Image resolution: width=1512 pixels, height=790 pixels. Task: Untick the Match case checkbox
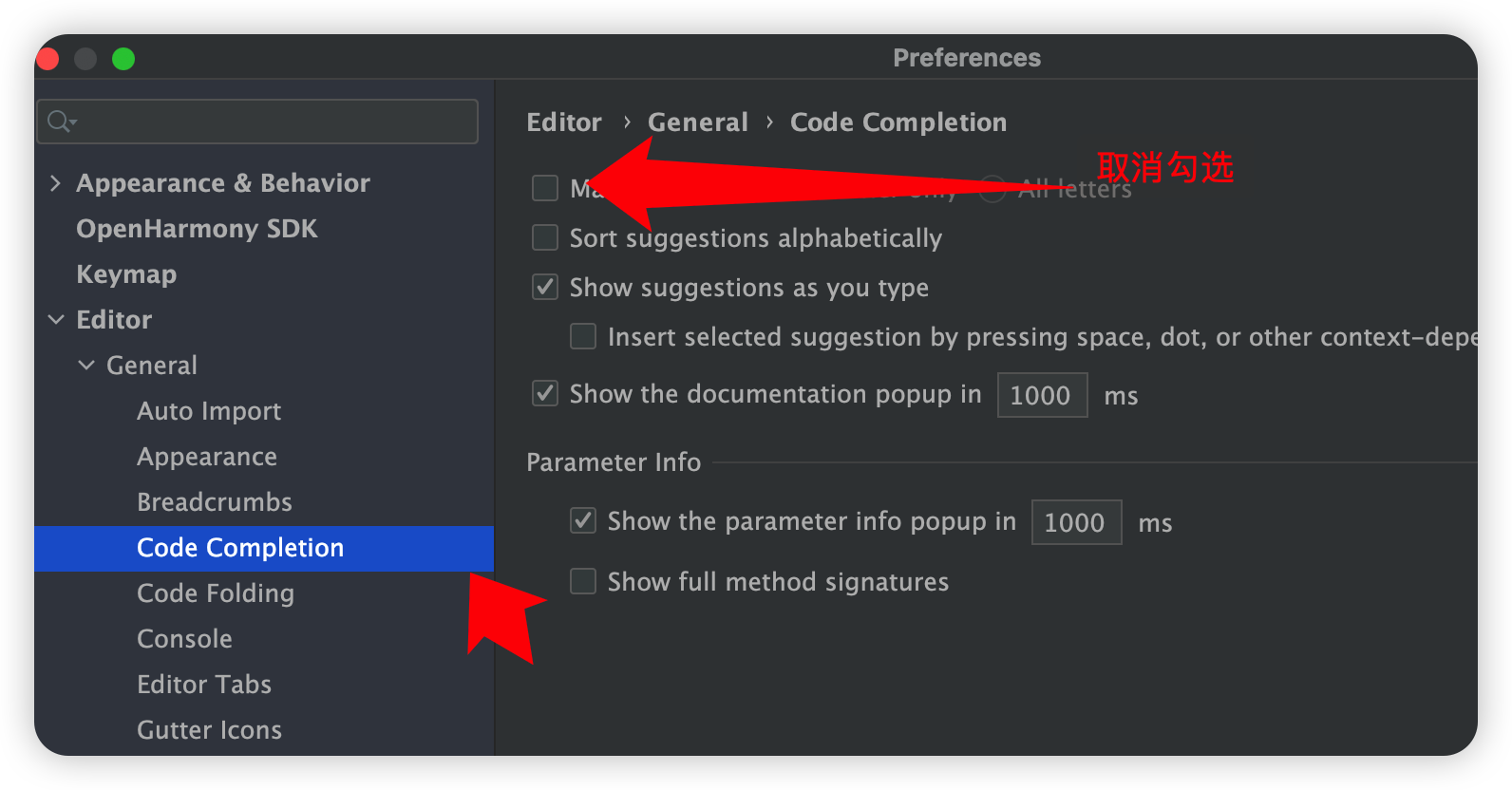click(545, 188)
